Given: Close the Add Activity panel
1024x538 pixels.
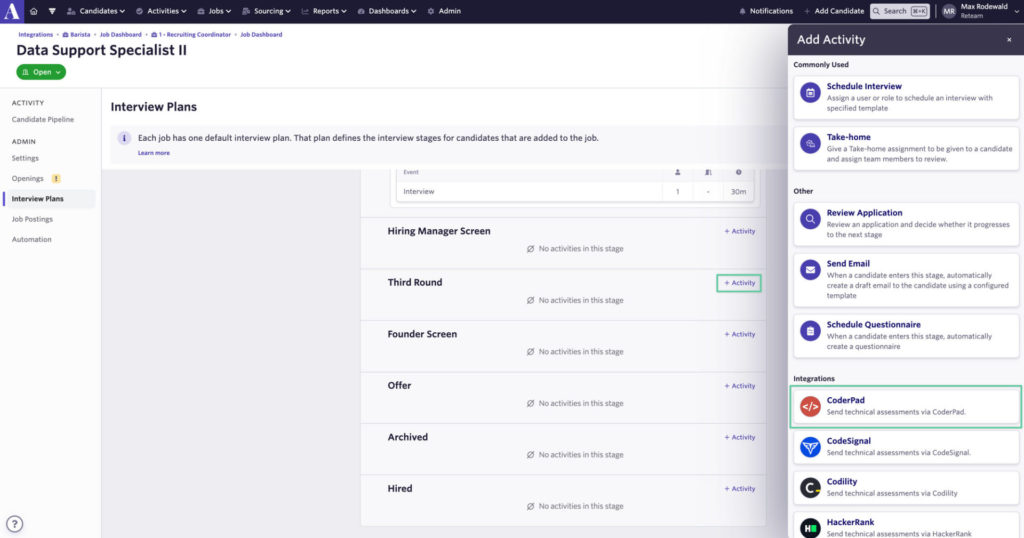Looking at the screenshot, I should click(1008, 40).
